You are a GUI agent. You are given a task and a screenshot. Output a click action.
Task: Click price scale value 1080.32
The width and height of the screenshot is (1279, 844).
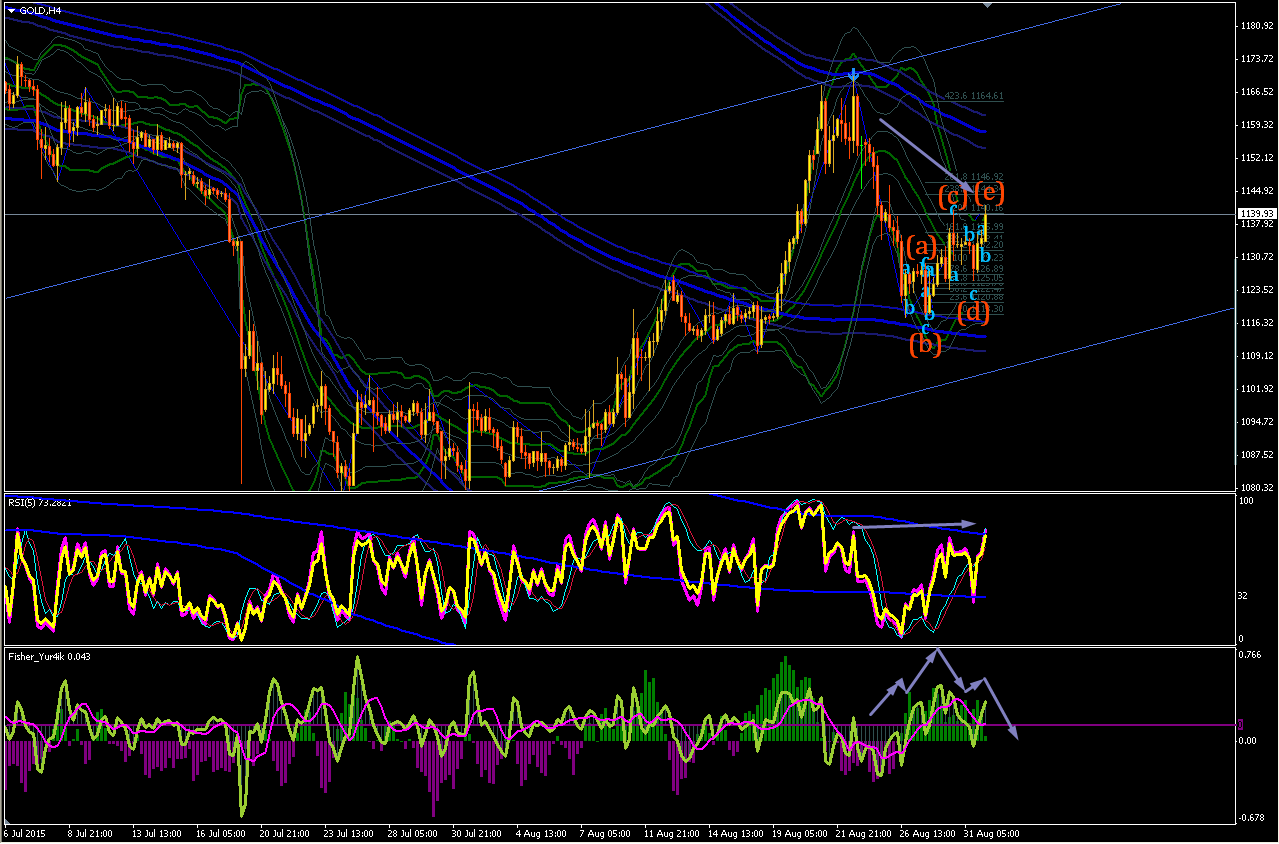[x=1255, y=488]
